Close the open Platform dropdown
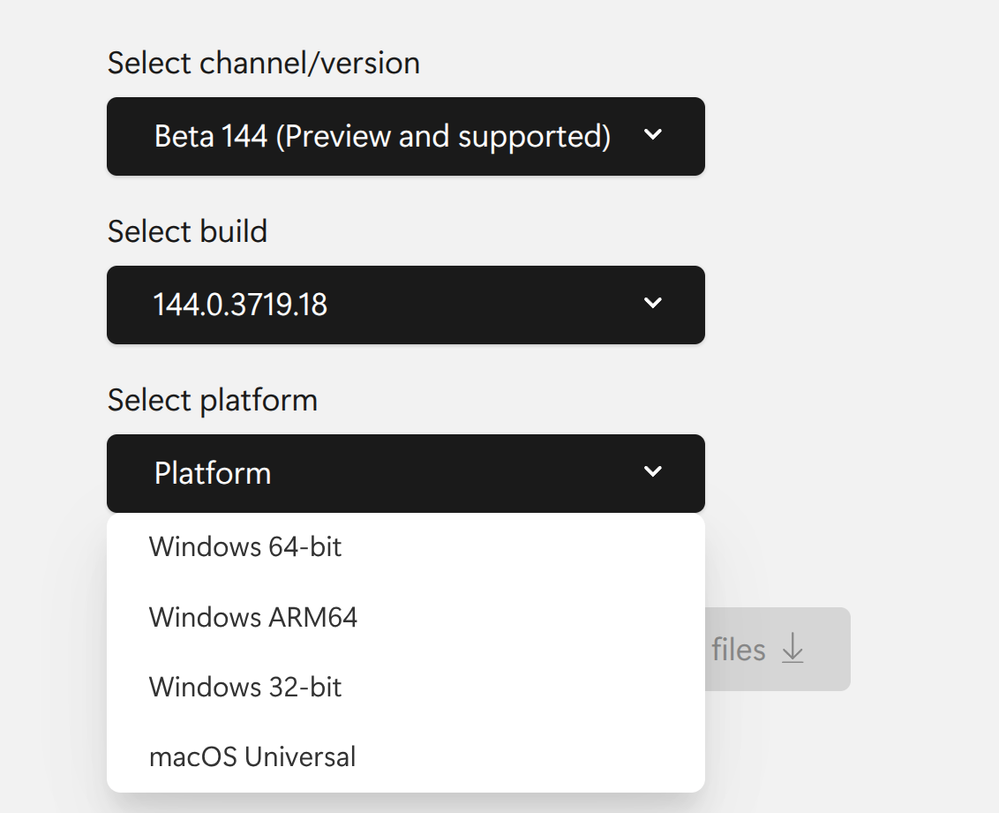 (405, 473)
